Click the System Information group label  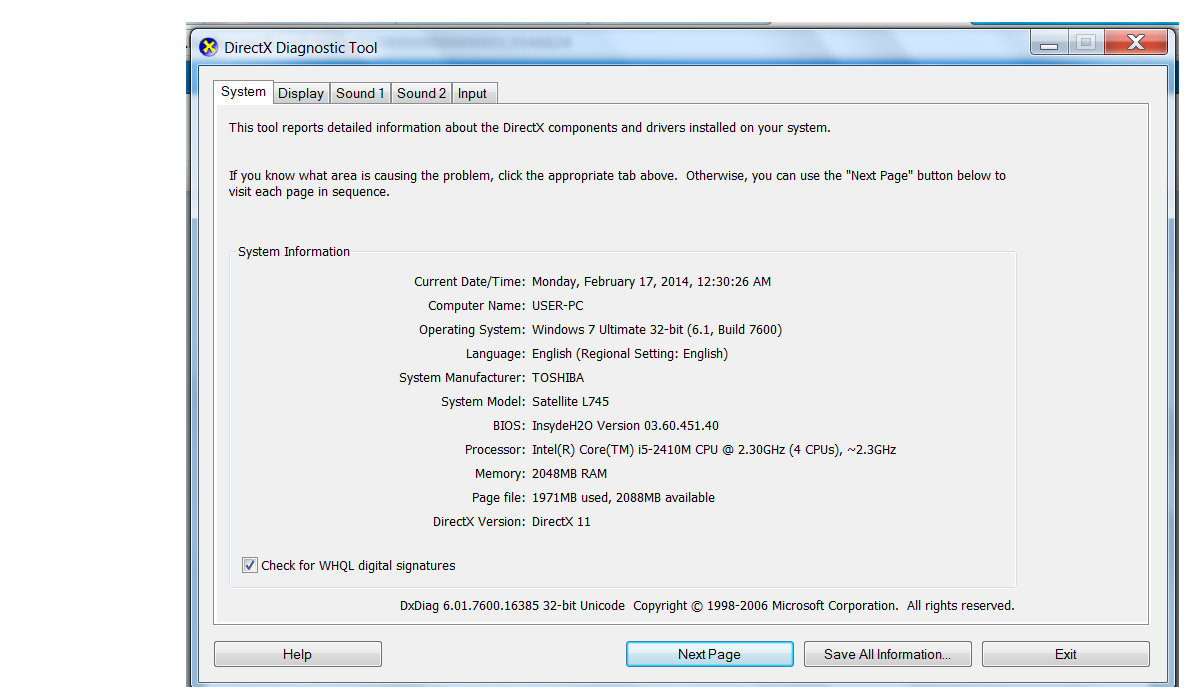tap(294, 252)
